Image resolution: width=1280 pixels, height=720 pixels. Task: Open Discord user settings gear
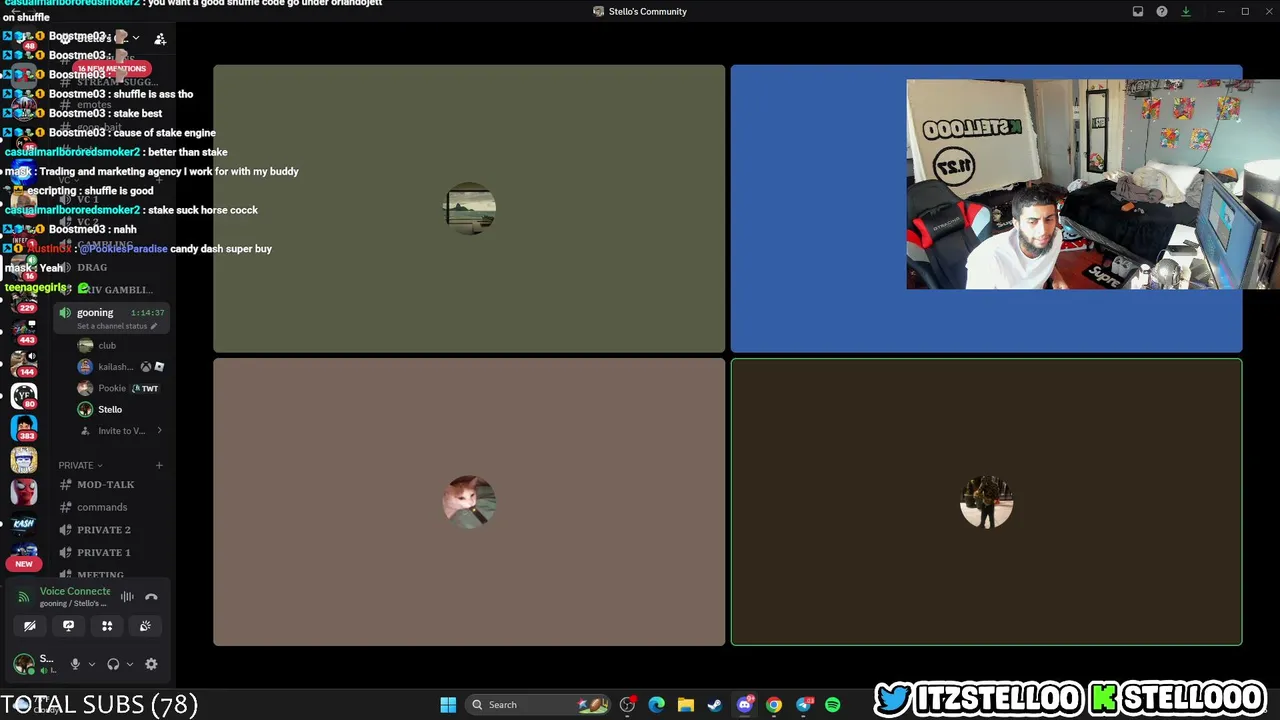coord(151,664)
